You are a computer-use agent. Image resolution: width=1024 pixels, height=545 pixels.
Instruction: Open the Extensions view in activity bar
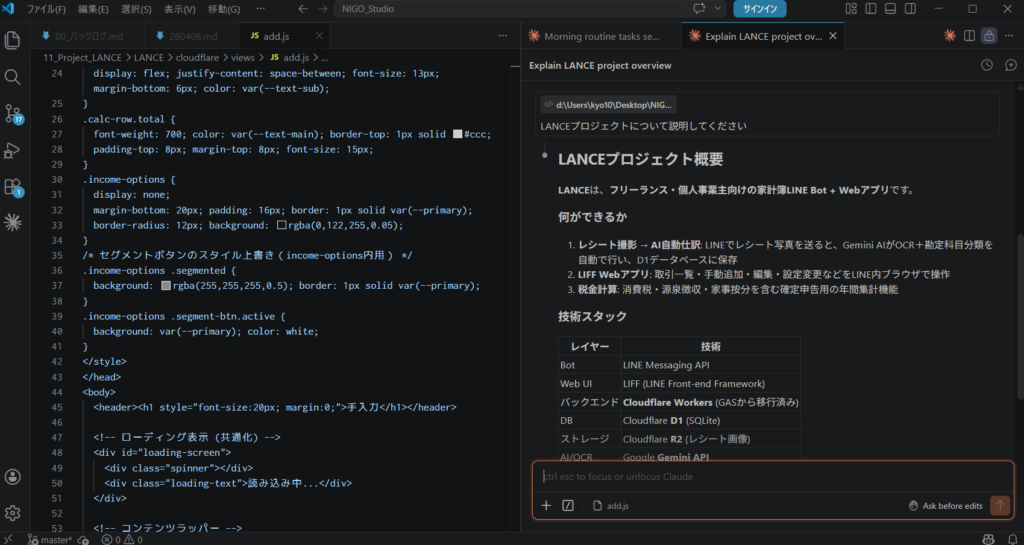[x=13, y=187]
